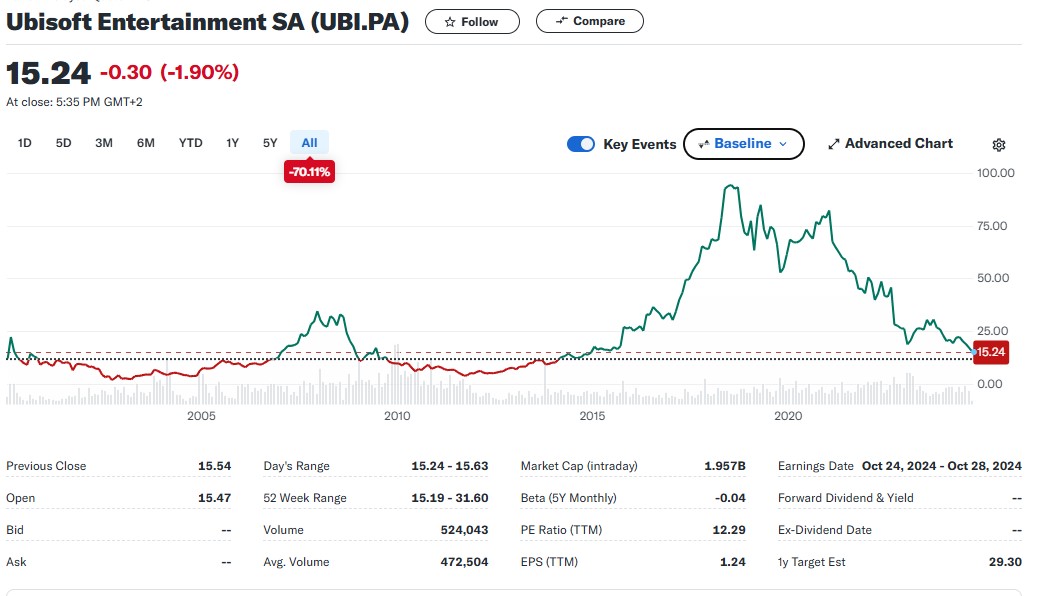Click the red -70.11% performance badge

click(x=309, y=172)
